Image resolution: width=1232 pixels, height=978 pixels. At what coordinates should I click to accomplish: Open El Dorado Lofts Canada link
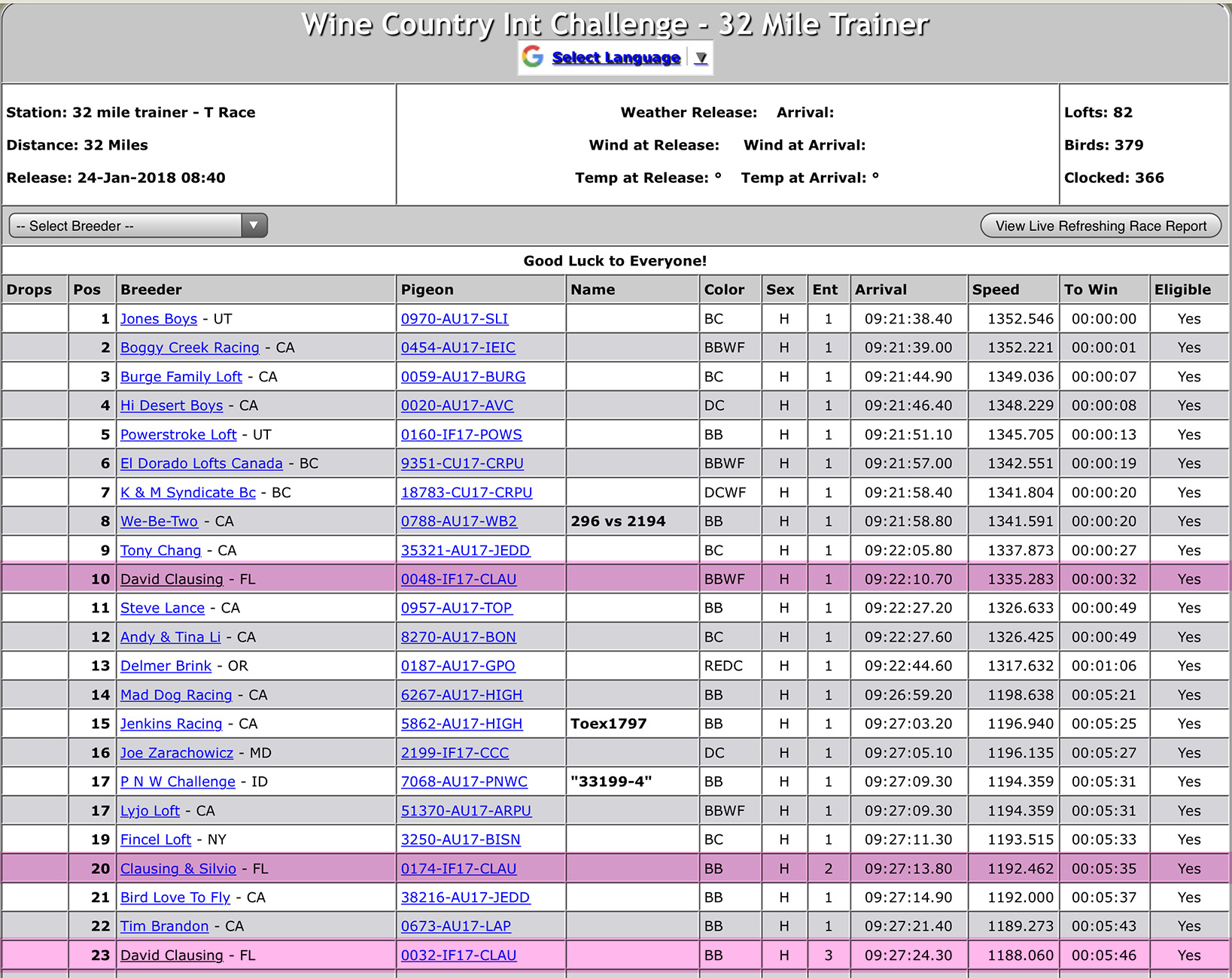pyautogui.click(x=201, y=463)
